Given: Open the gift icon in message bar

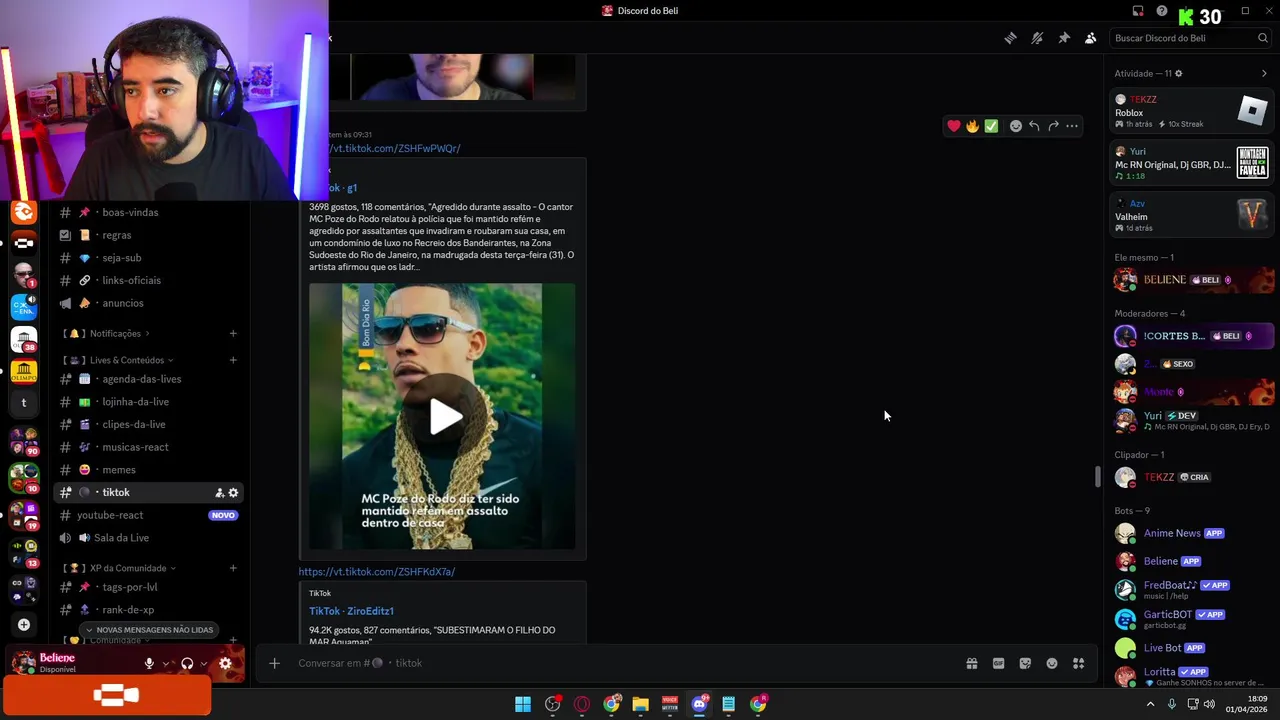Looking at the screenshot, I should tap(972, 663).
